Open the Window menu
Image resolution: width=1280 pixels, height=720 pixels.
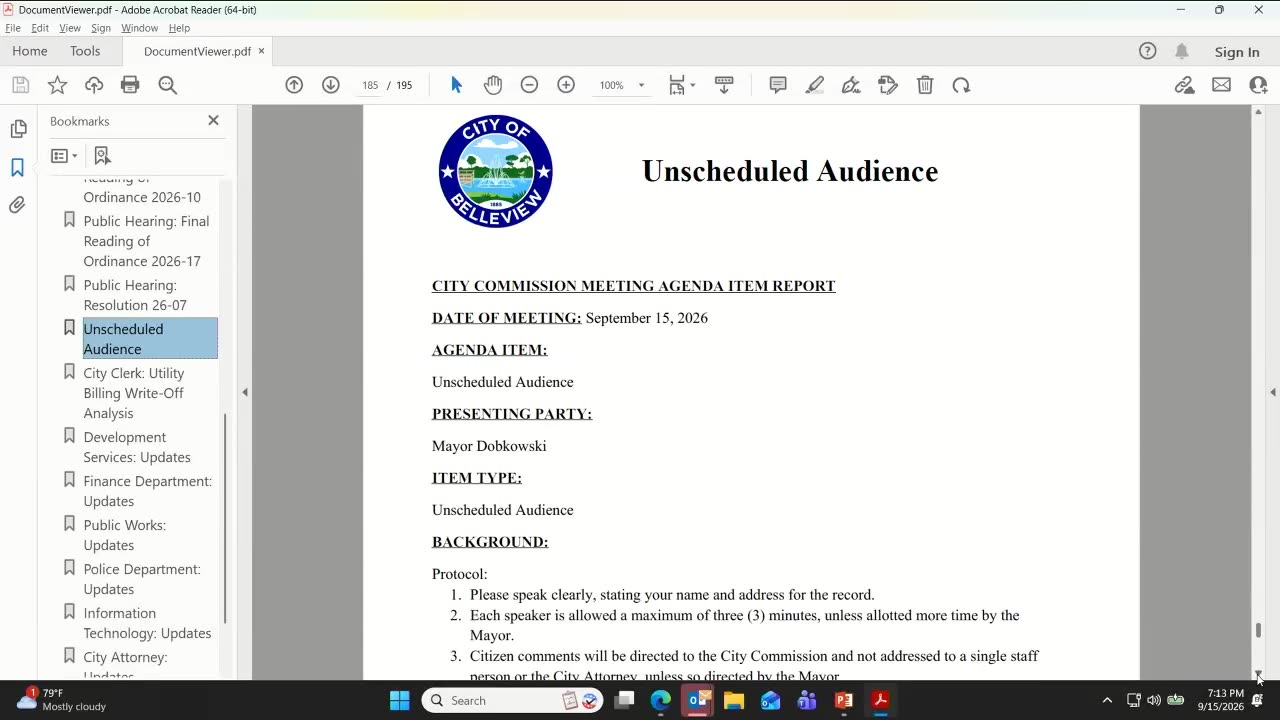point(139,28)
